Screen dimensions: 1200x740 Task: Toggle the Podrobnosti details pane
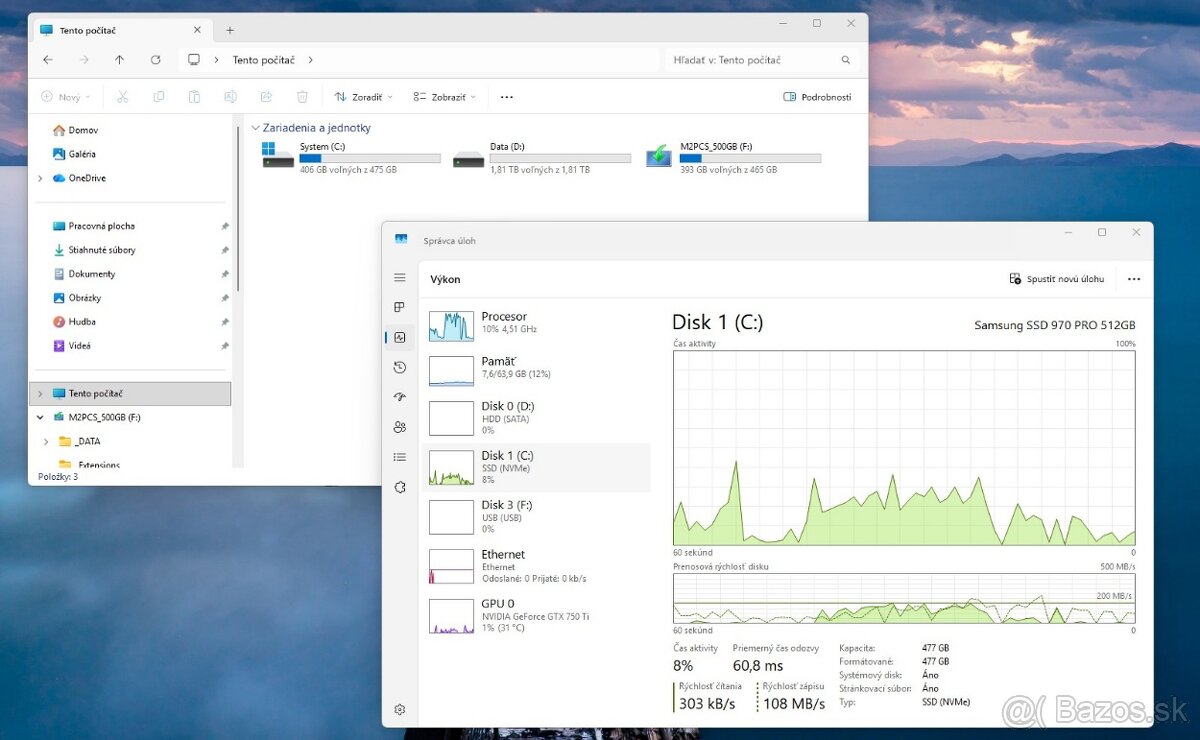[x=817, y=97]
